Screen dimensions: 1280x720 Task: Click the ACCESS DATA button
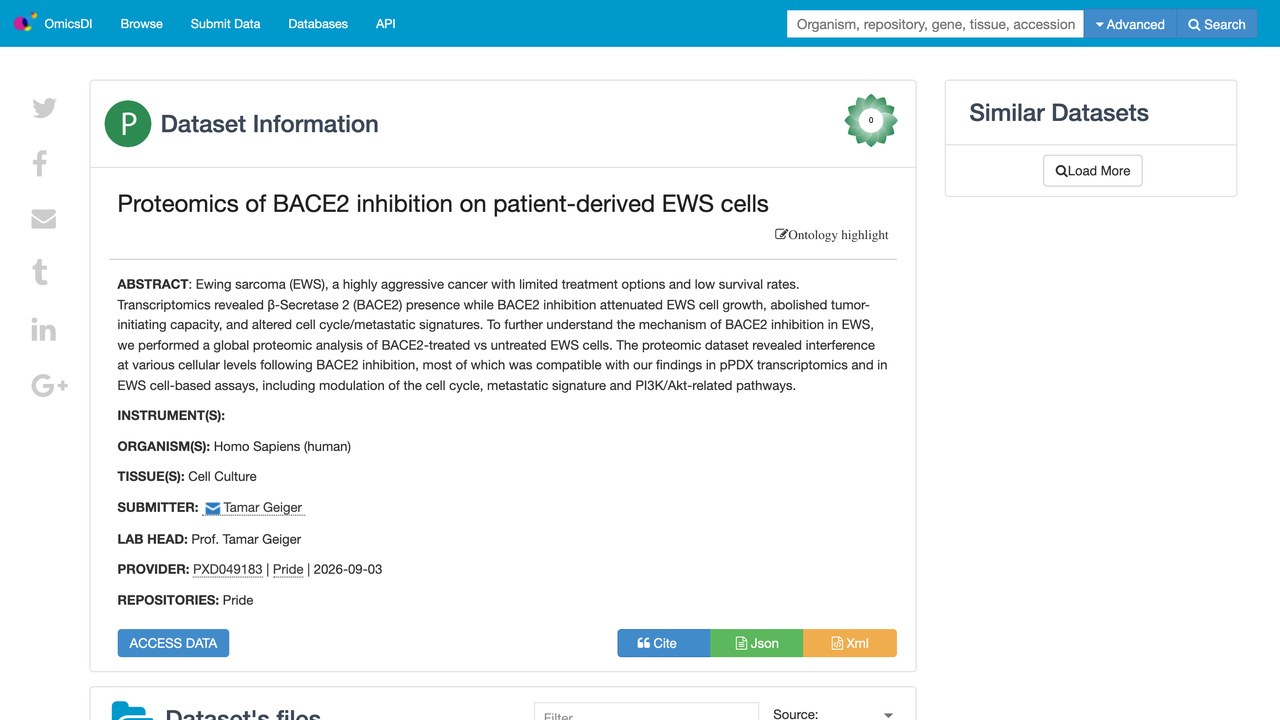coord(173,643)
